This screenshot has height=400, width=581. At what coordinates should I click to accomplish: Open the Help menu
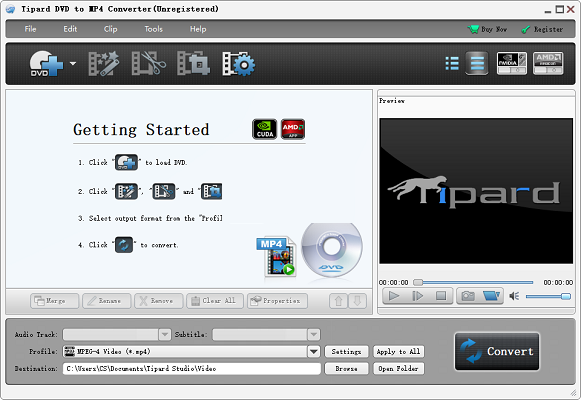coord(198,29)
